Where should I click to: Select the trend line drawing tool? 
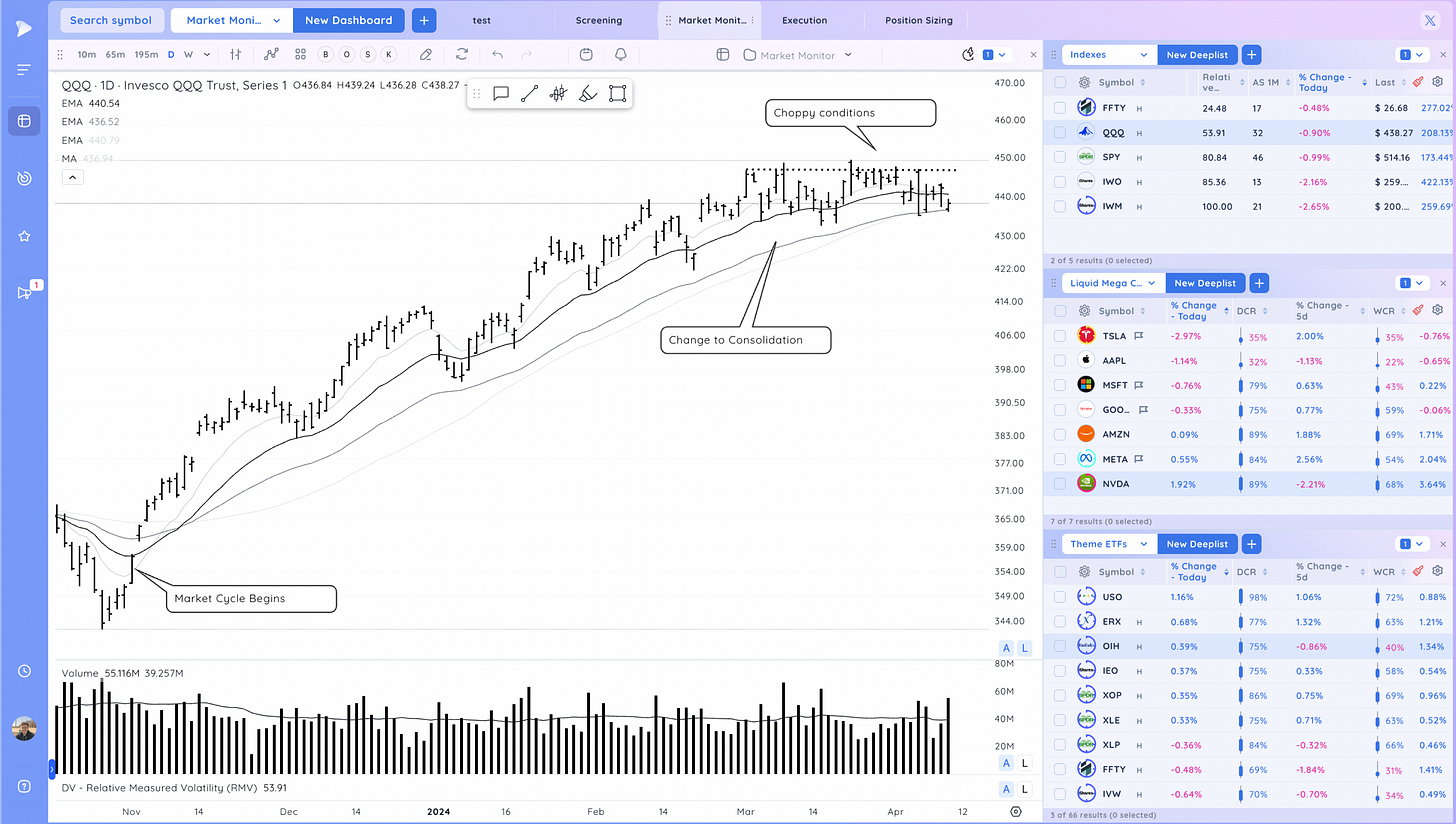(530, 94)
